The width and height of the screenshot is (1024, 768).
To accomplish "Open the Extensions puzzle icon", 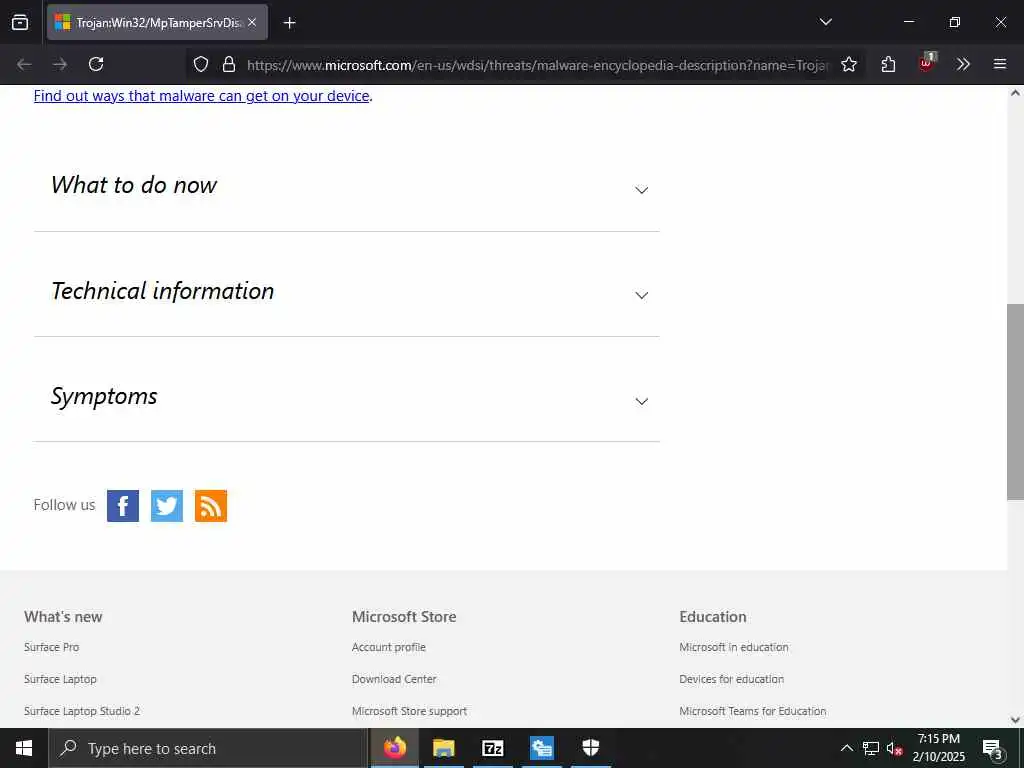I will (888, 64).
